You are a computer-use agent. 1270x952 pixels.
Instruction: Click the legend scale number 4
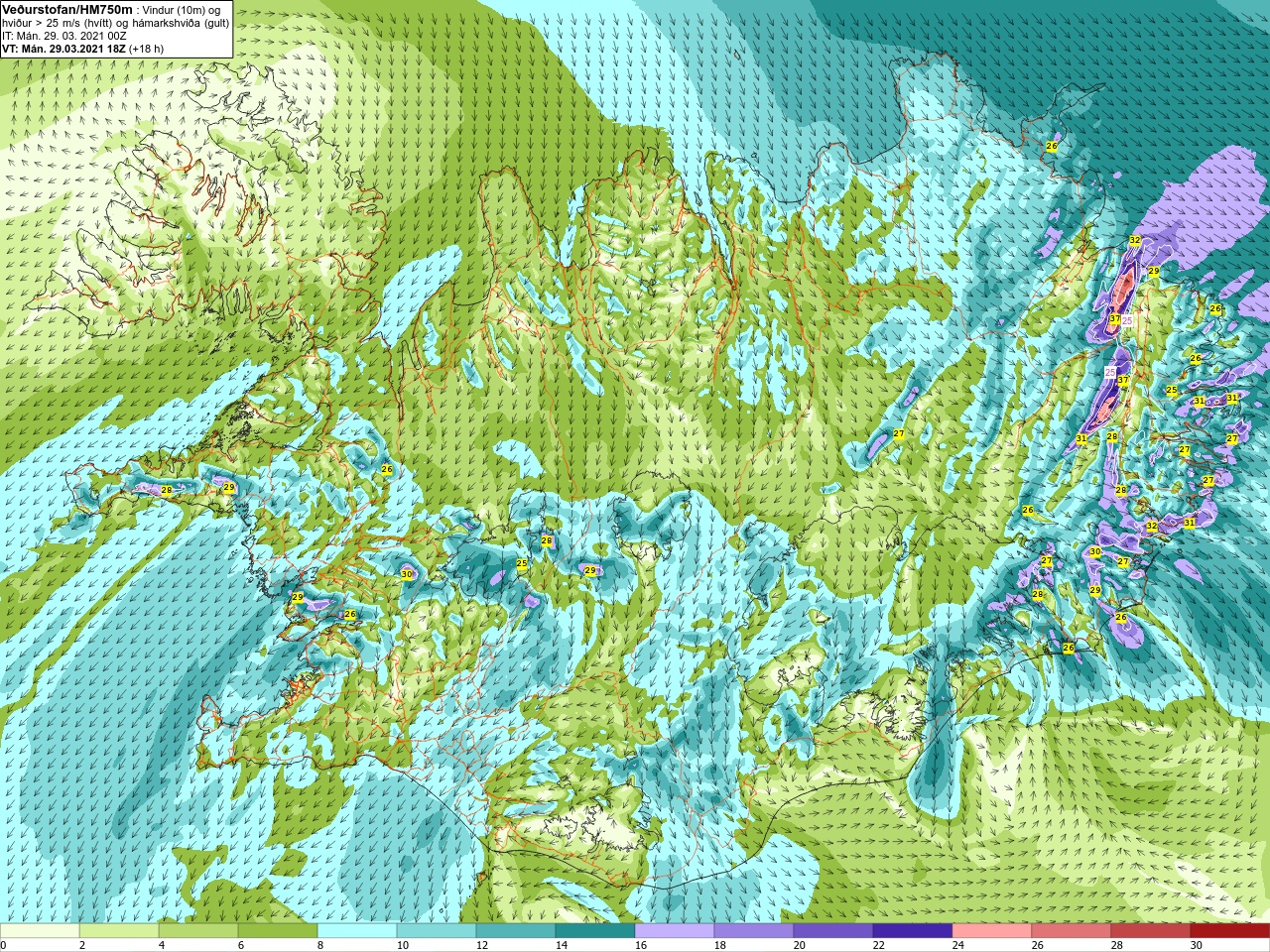162,945
